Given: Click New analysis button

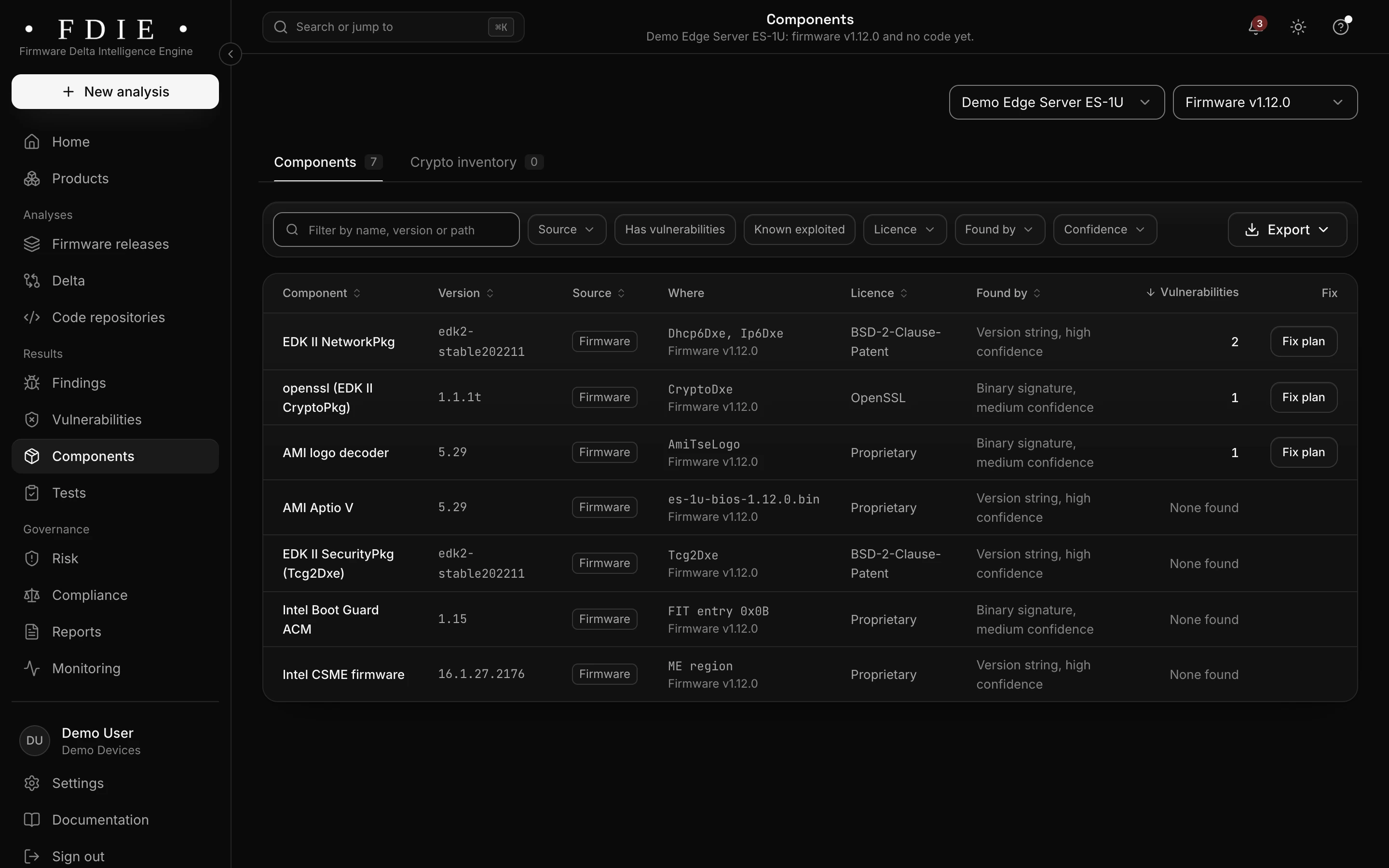Looking at the screenshot, I should coord(115,92).
